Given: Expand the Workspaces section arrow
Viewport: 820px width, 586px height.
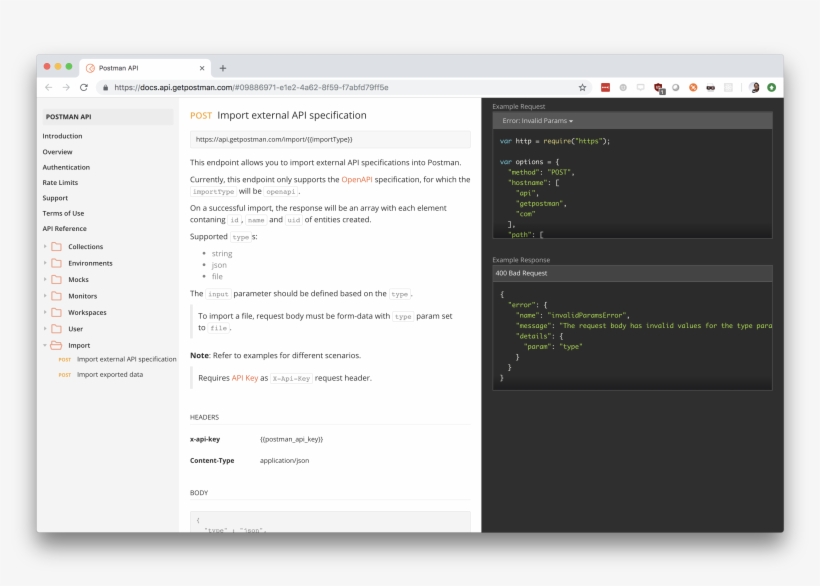Looking at the screenshot, I should coord(45,312).
